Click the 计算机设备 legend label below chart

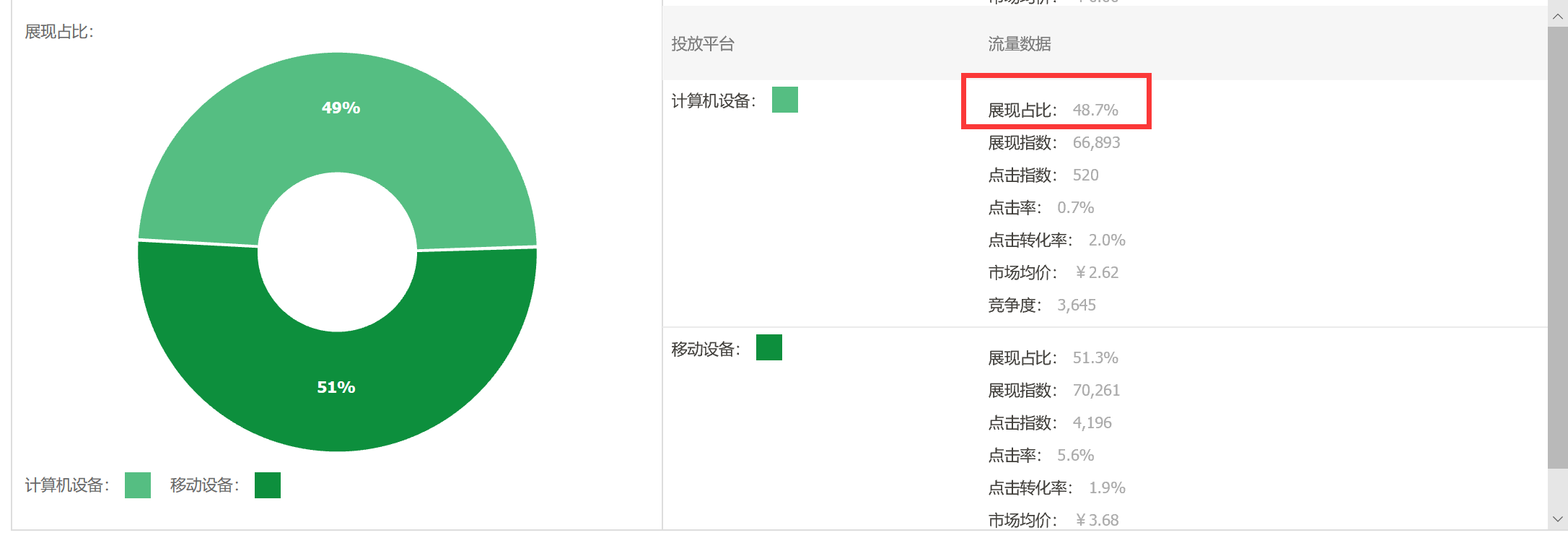tap(67, 485)
